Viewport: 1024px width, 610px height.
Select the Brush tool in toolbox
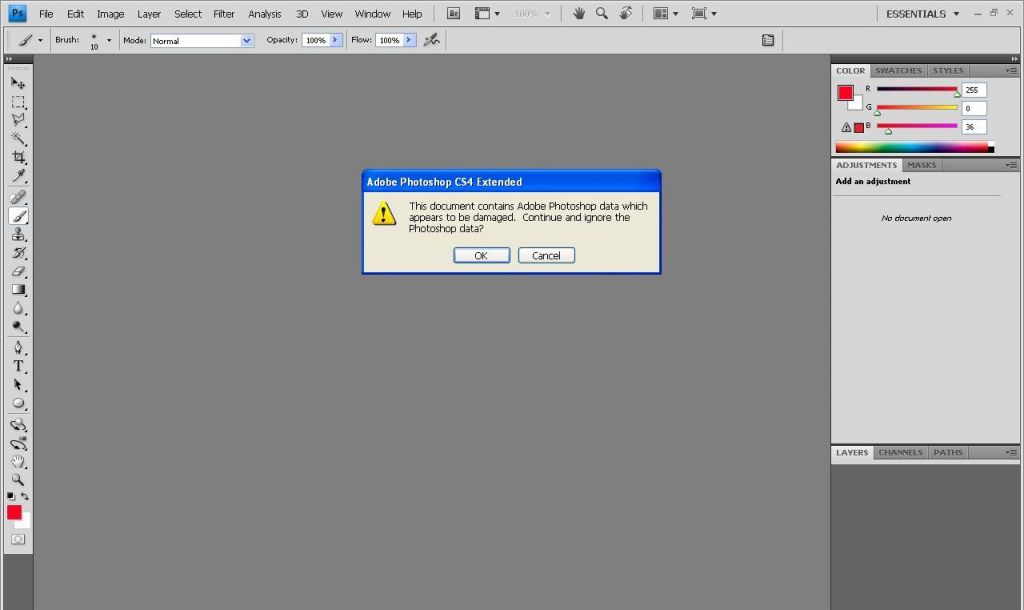18,216
